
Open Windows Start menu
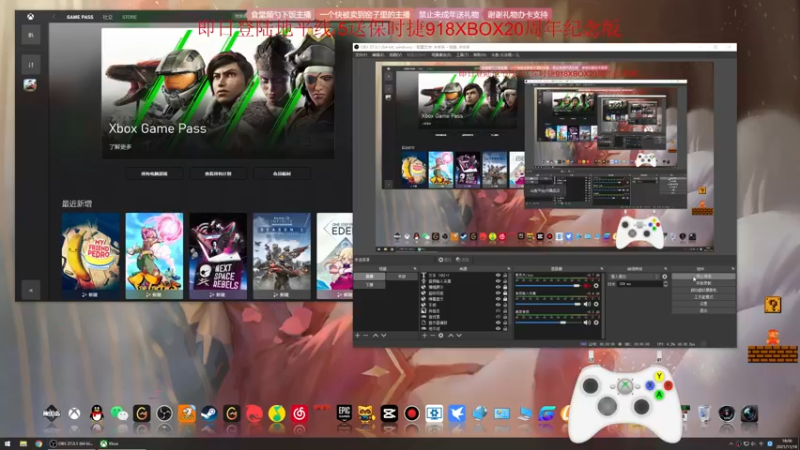click(x=7, y=444)
